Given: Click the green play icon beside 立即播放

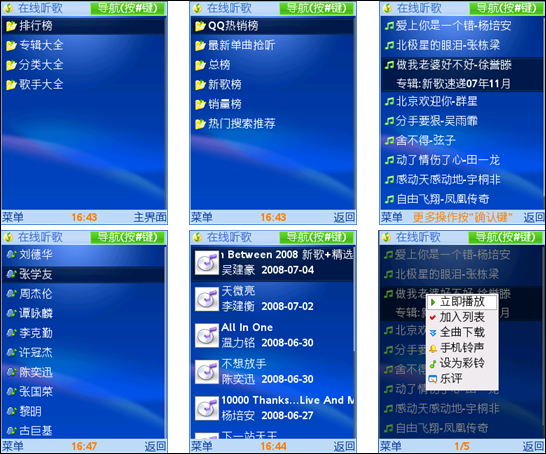Looking at the screenshot, I should coord(433,302).
